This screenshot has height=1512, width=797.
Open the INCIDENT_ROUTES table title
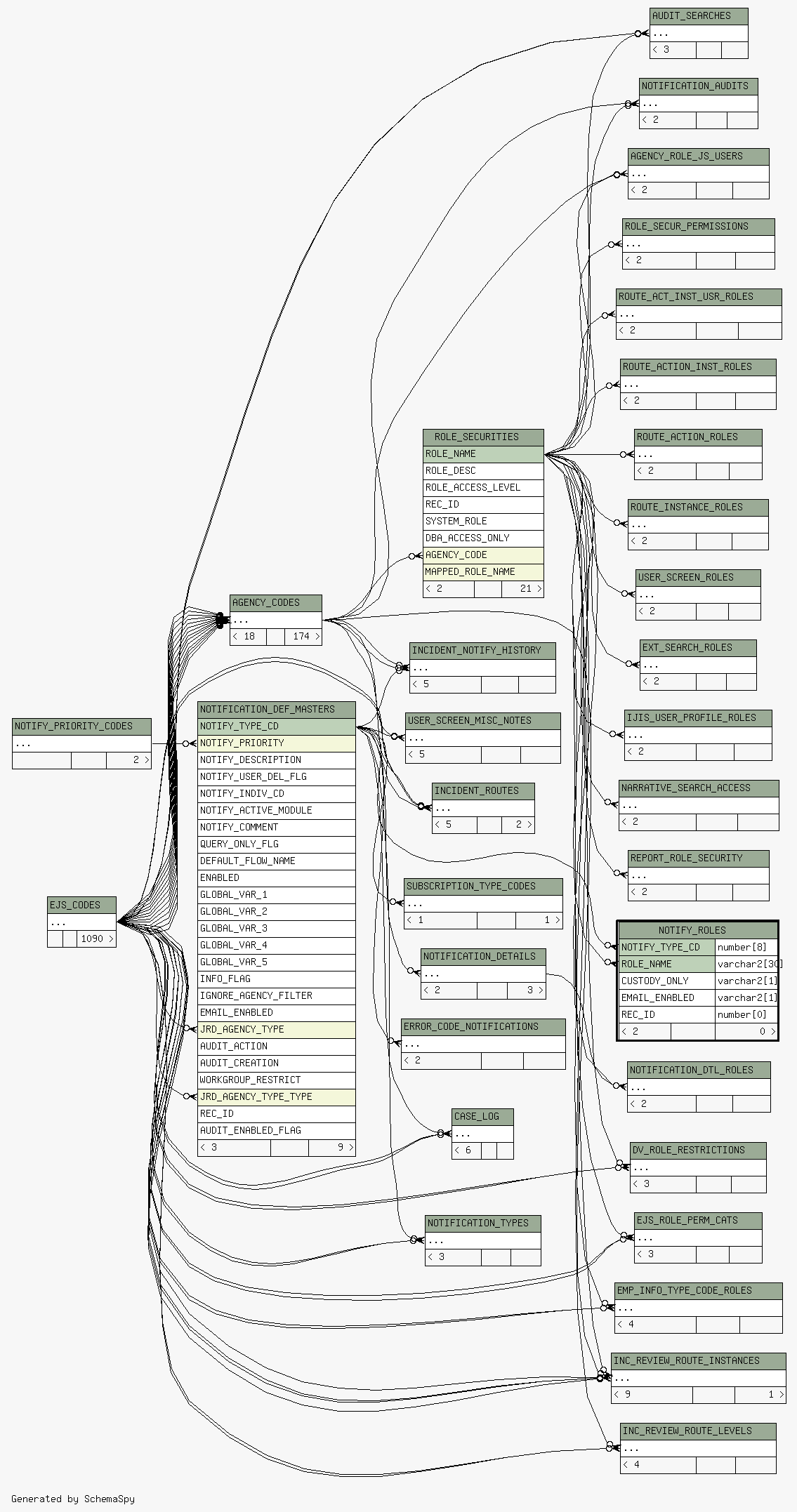483,791
